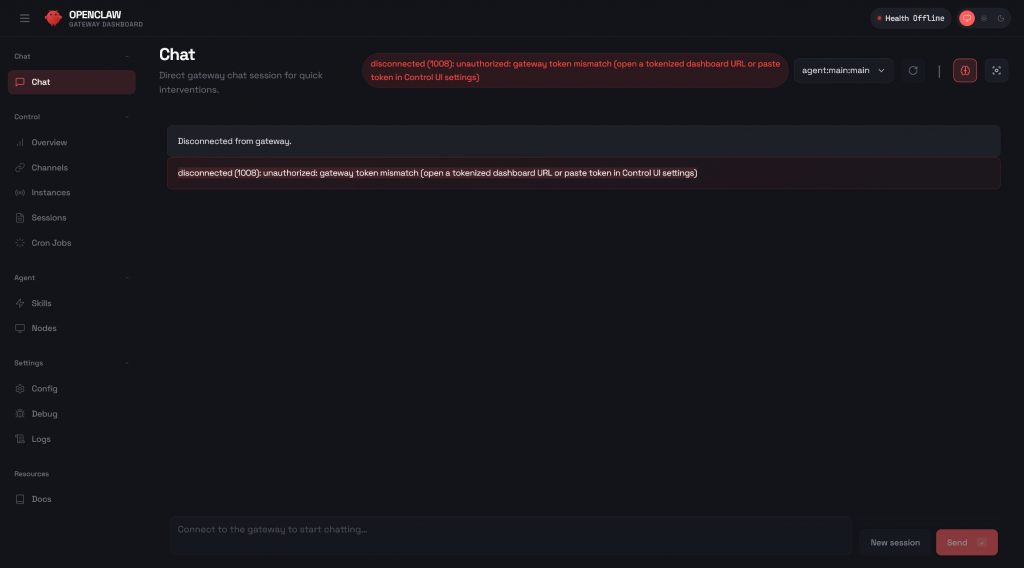Switch to dark theme moon icon
The image size is (1024, 568).
(1001, 18)
